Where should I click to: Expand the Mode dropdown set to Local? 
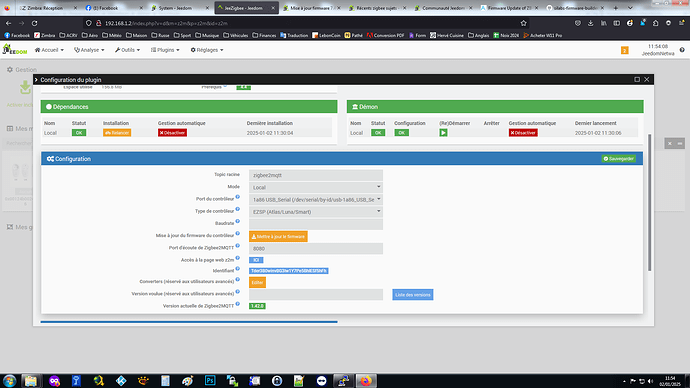(316, 187)
